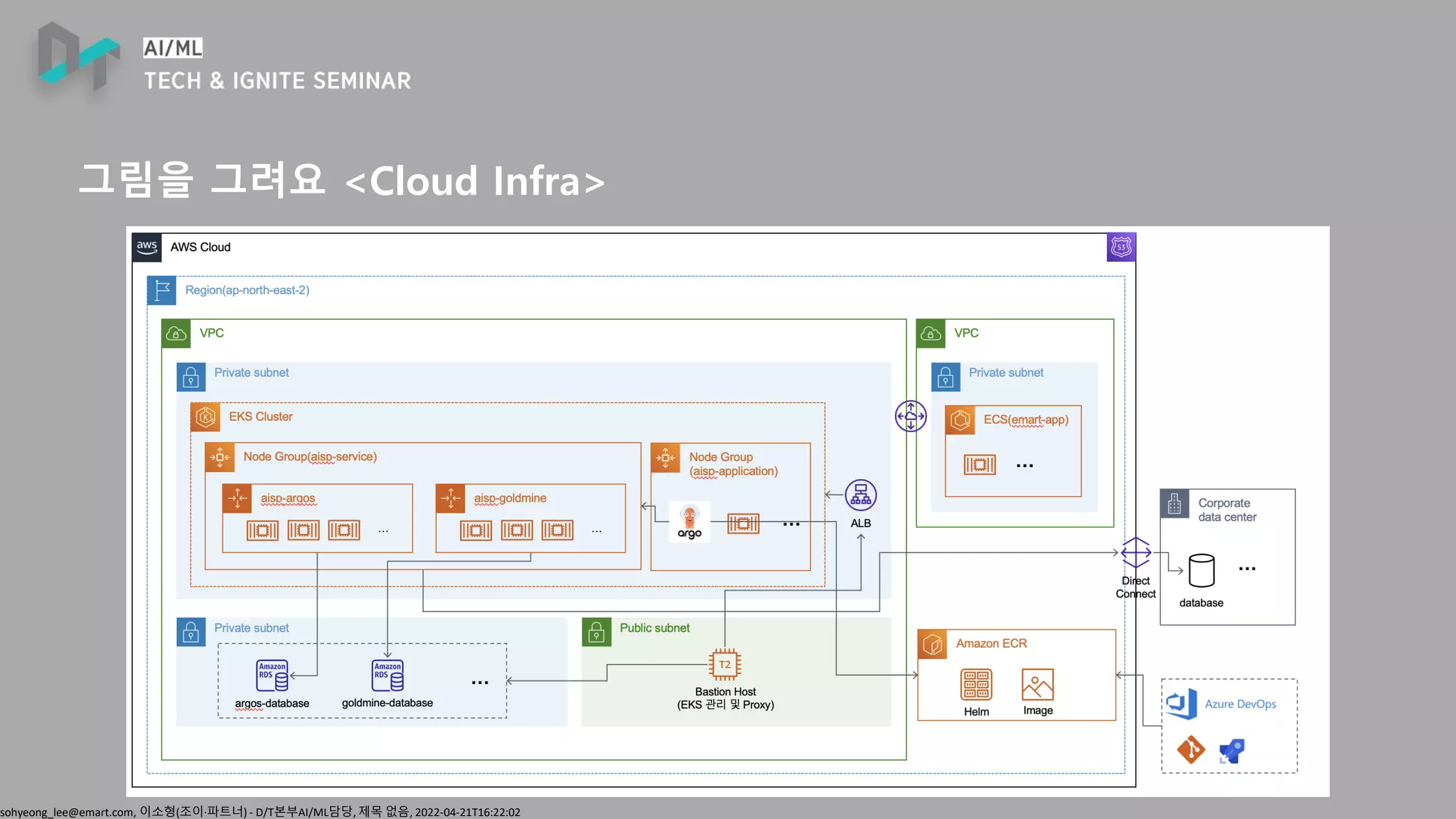This screenshot has height=819, width=1456.
Task: Click the aisp-goldmine label text
Action: 510,498
